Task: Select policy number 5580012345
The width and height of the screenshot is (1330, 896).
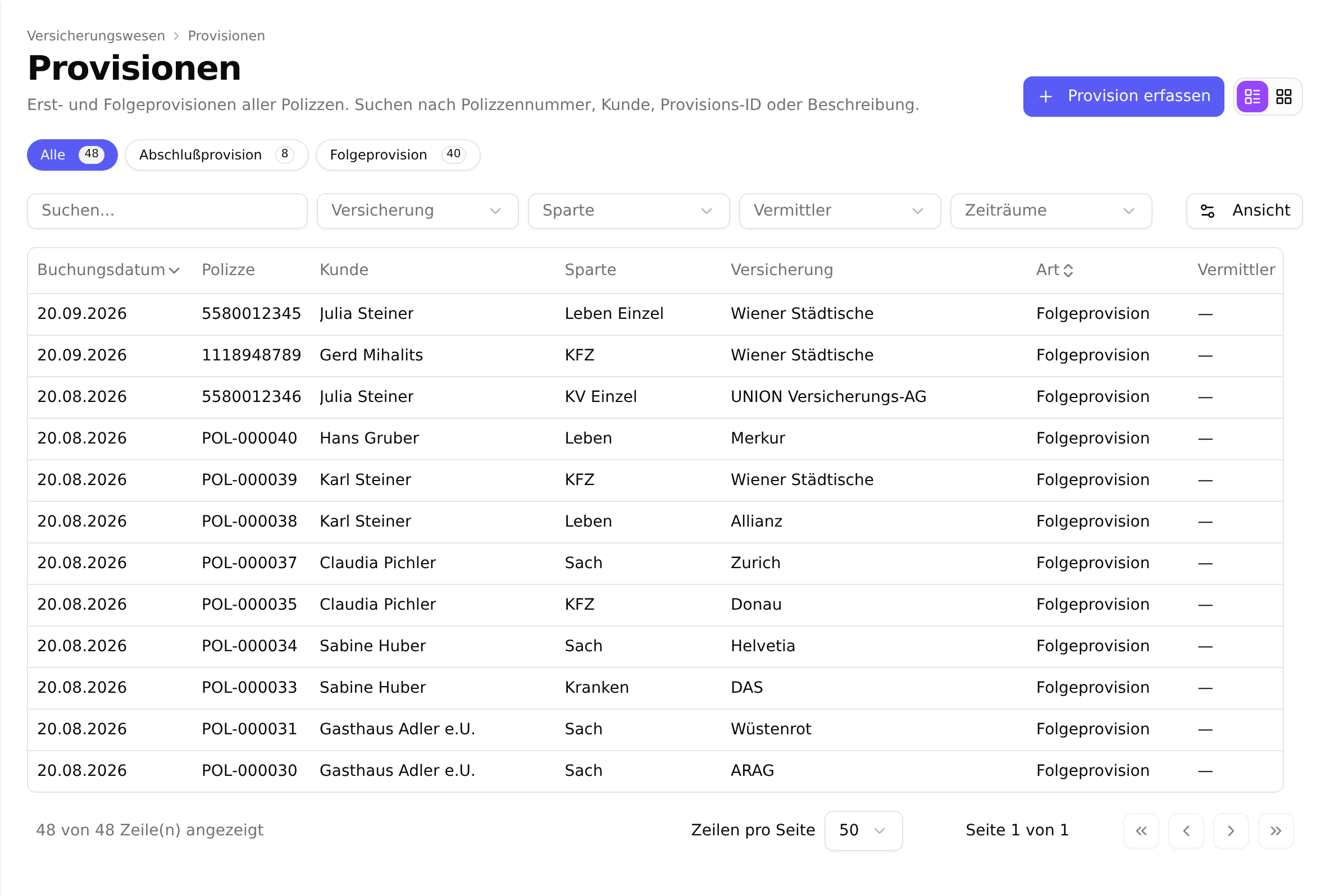Action: point(251,314)
